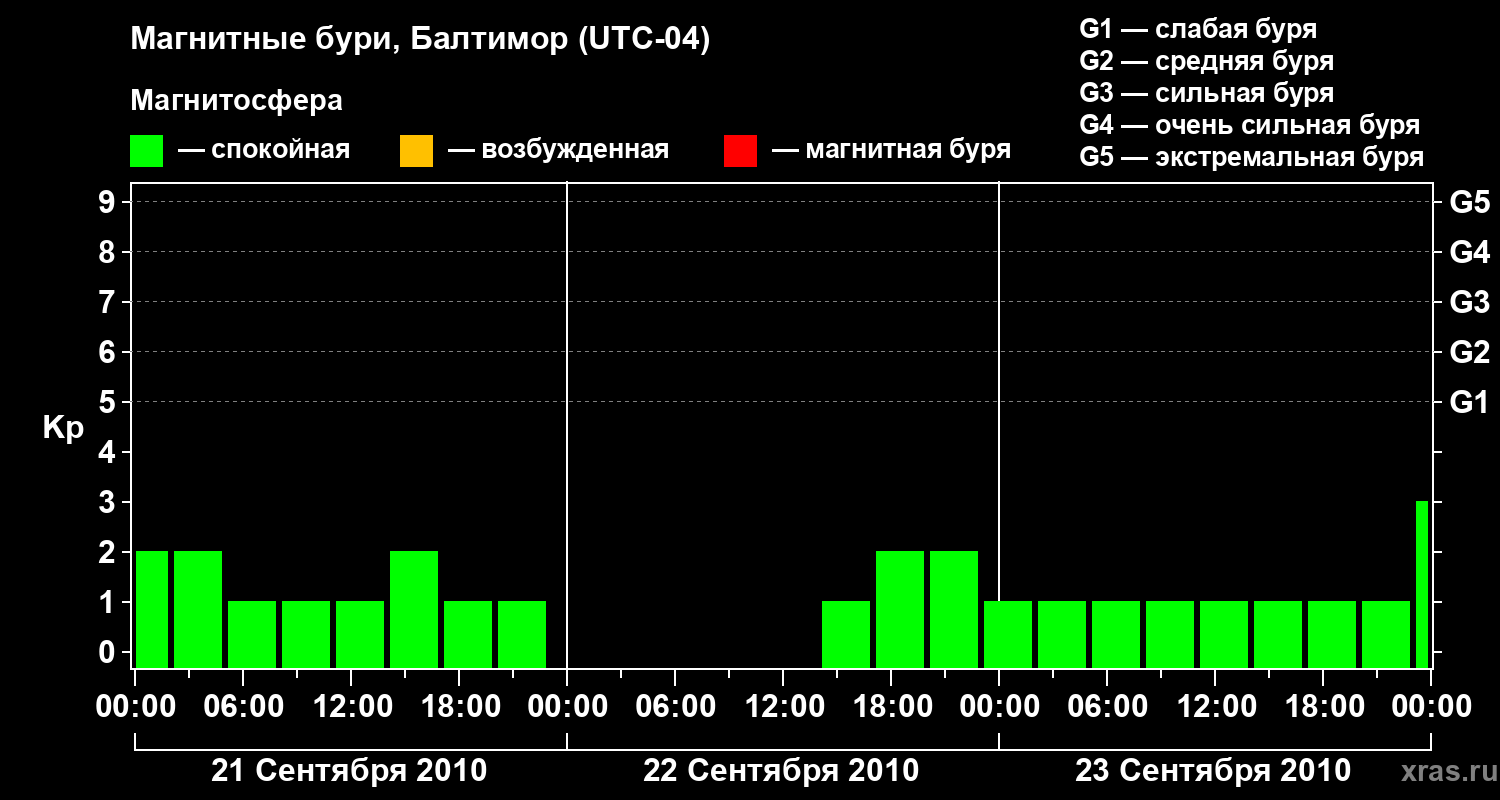Click the '06:00' time label under 22 September
The image size is (1500, 800).
coord(675,707)
